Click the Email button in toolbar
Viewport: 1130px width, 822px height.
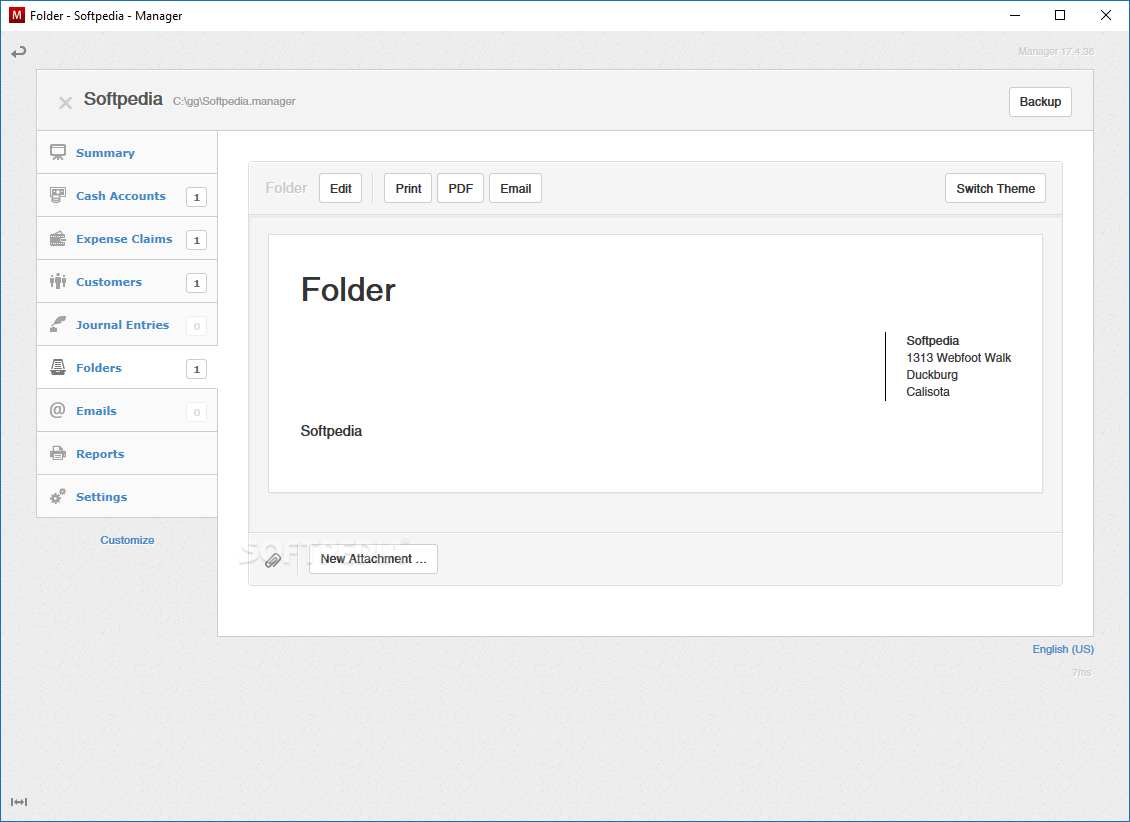[515, 188]
